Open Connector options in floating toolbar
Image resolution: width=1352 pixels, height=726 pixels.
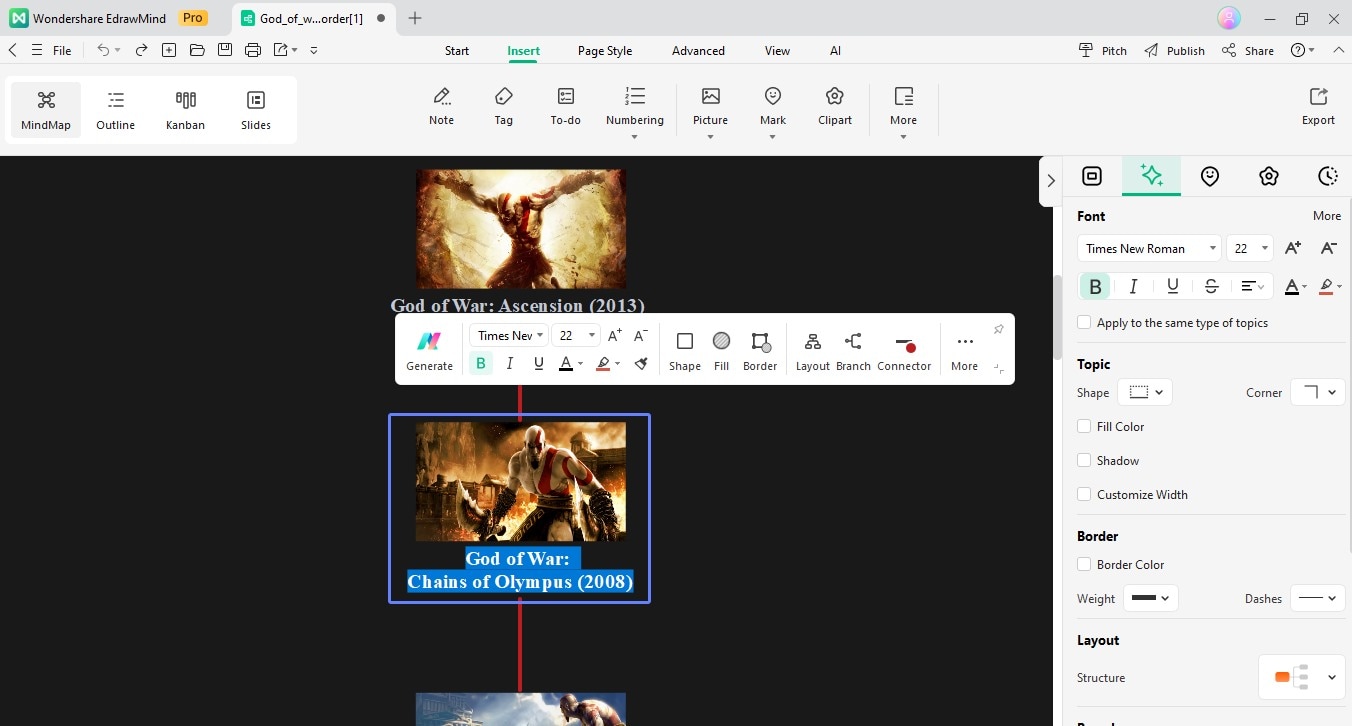(904, 351)
